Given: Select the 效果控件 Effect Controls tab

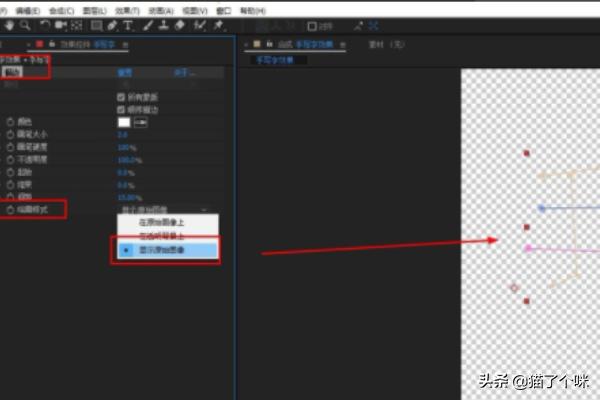Looking at the screenshot, I should pyautogui.click(x=88, y=44).
